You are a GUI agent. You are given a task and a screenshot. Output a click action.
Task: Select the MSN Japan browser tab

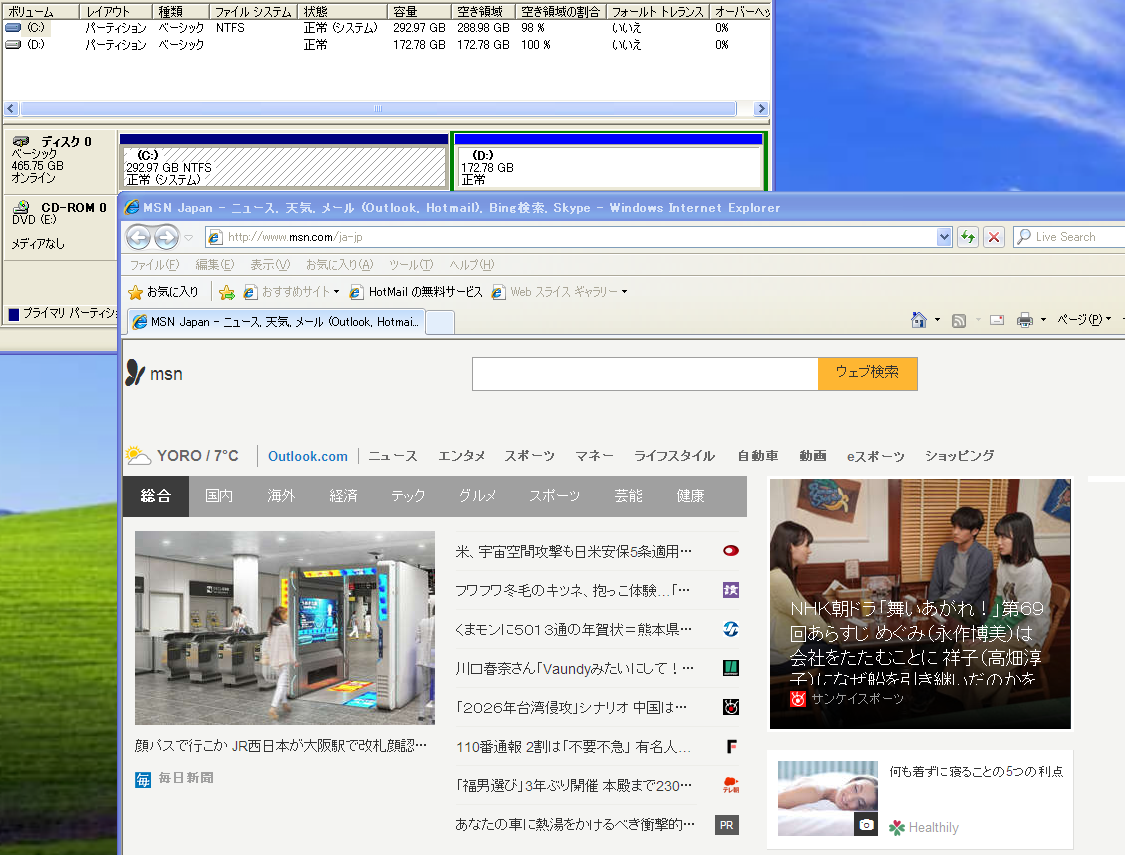coord(277,322)
